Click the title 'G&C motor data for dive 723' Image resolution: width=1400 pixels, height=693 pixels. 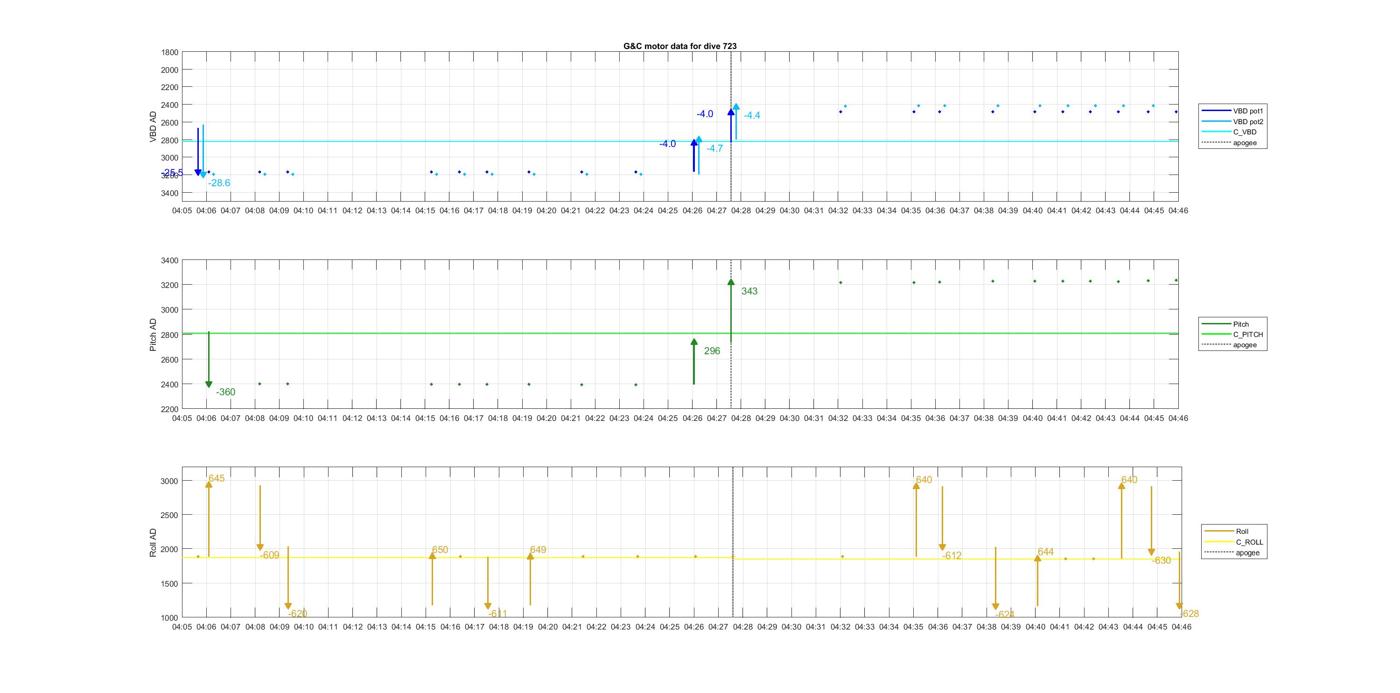coord(680,46)
